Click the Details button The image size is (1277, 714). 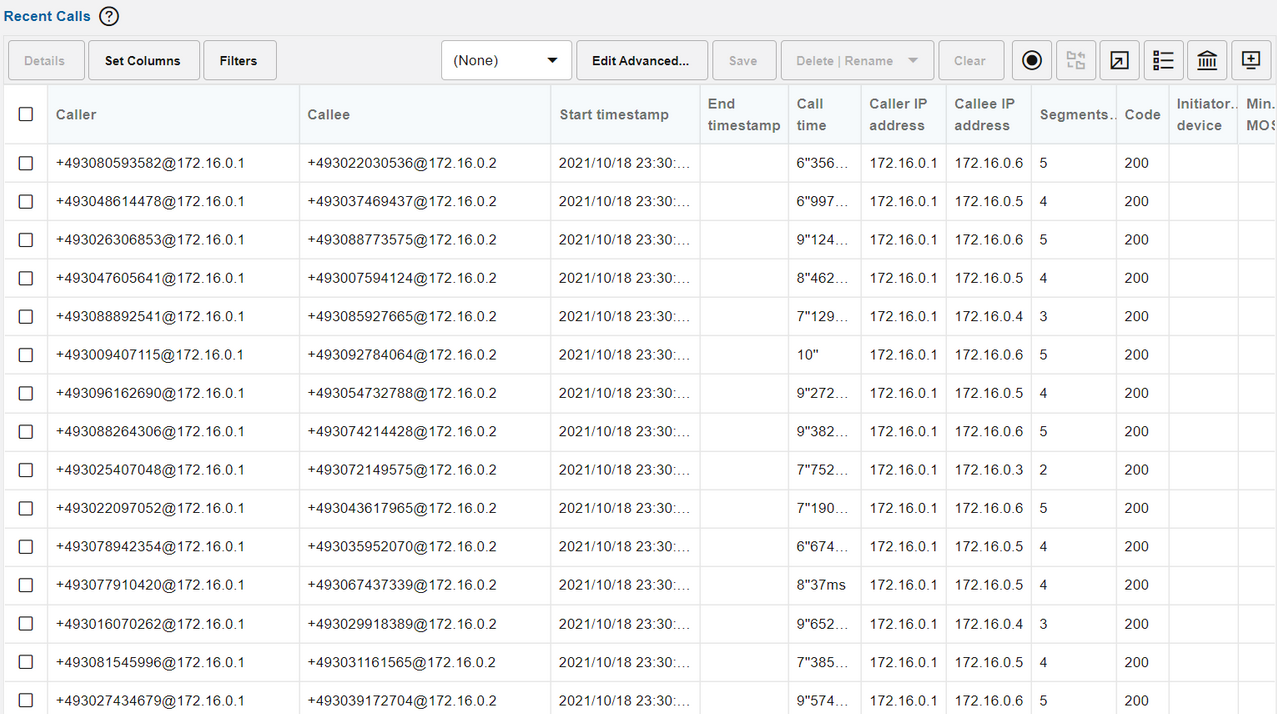pos(44,60)
